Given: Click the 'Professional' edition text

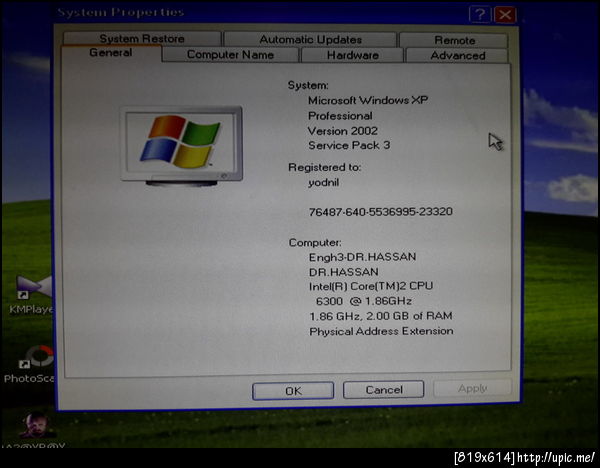Looking at the screenshot, I should (x=340, y=116).
